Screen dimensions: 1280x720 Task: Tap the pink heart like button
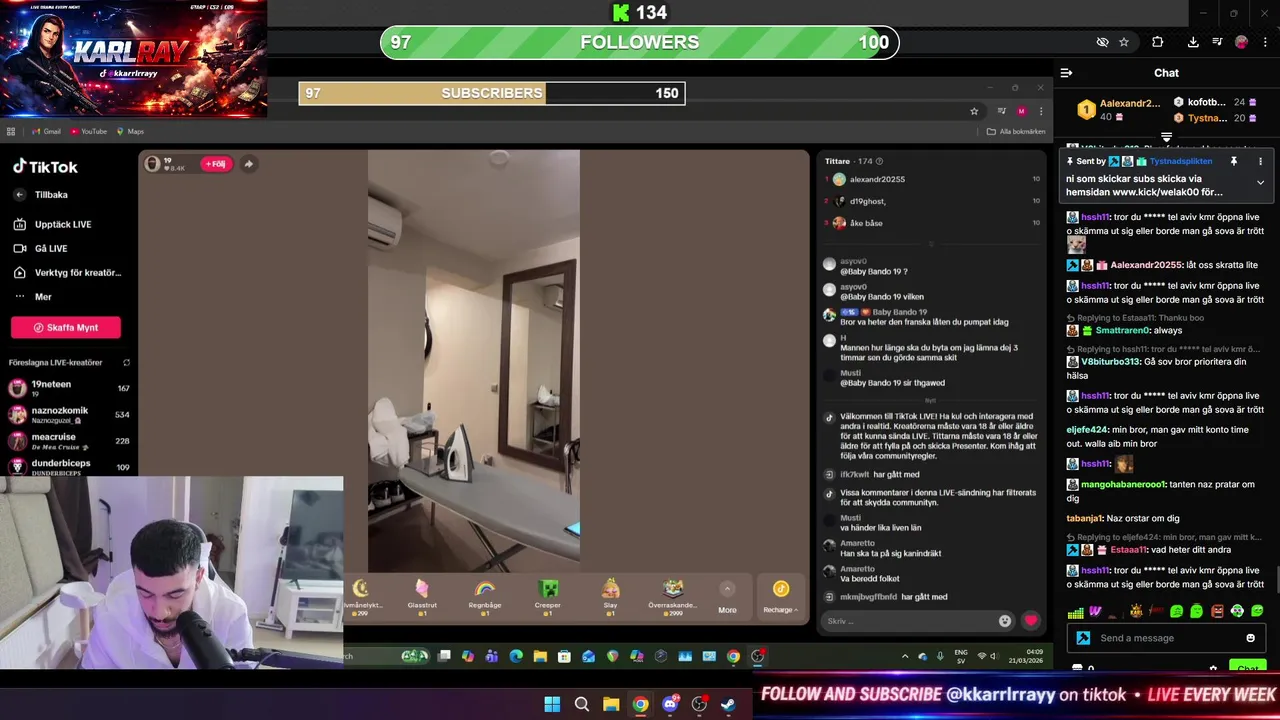coord(1031,620)
